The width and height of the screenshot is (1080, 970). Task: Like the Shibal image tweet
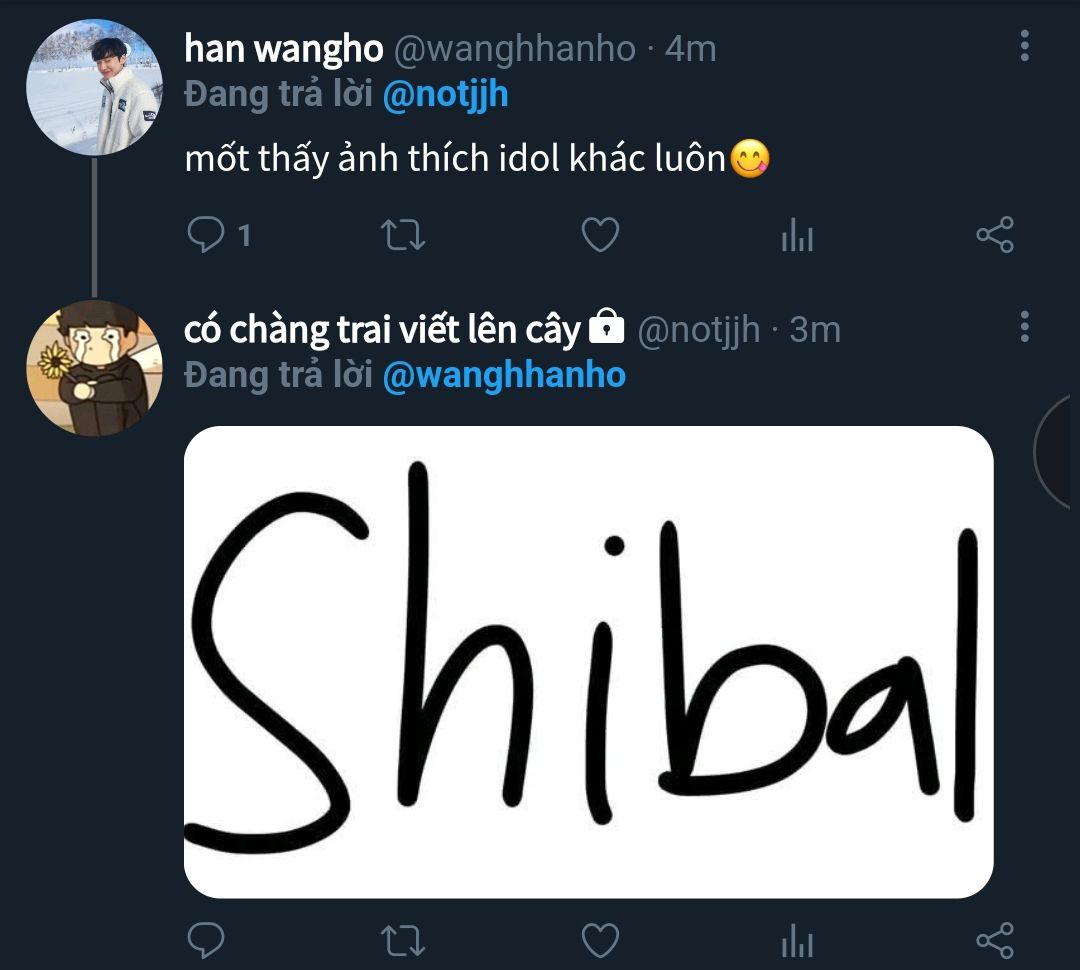click(x=601, y=940)
